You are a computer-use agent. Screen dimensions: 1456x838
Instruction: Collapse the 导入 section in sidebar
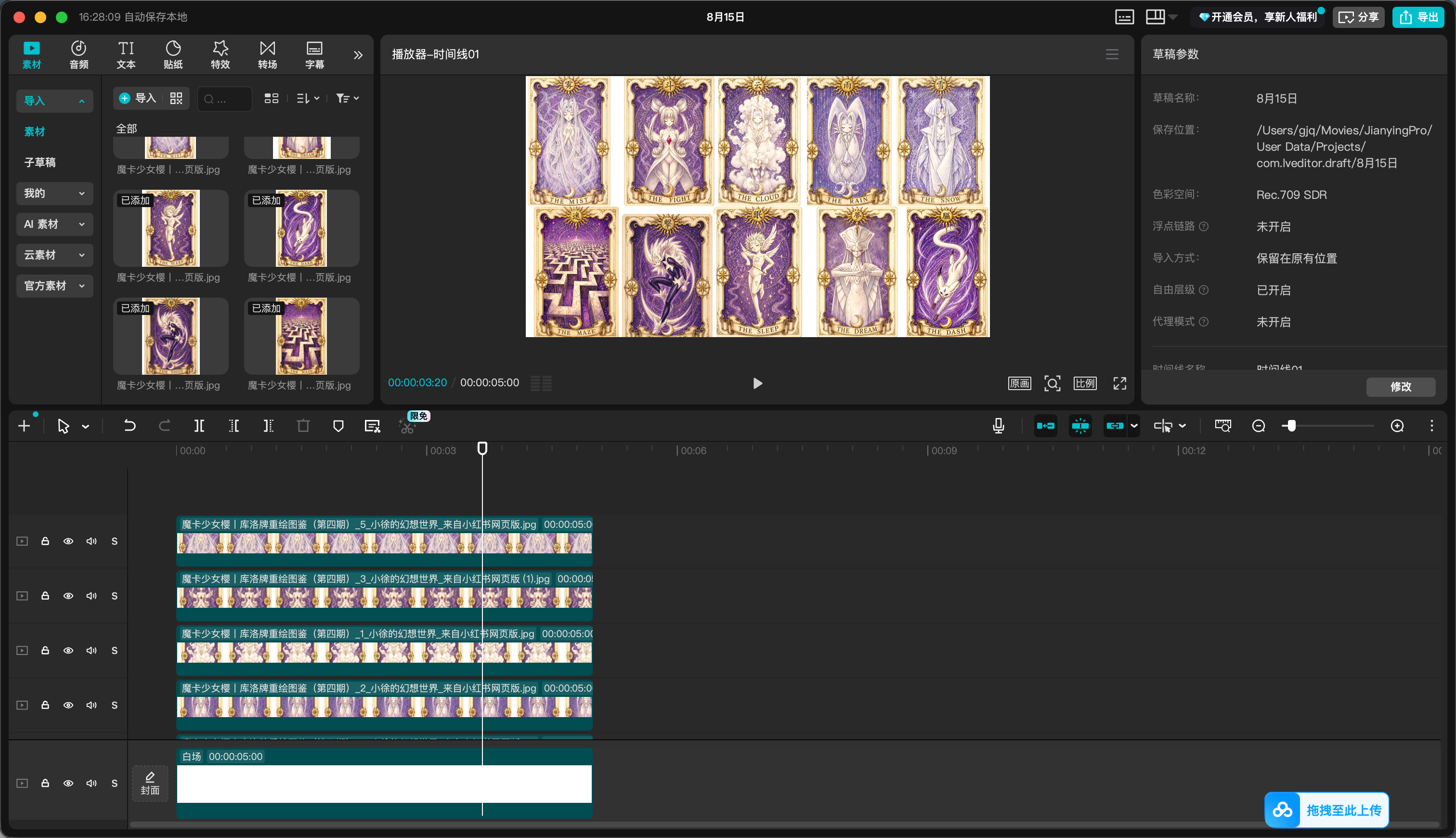tap(55, 101)
